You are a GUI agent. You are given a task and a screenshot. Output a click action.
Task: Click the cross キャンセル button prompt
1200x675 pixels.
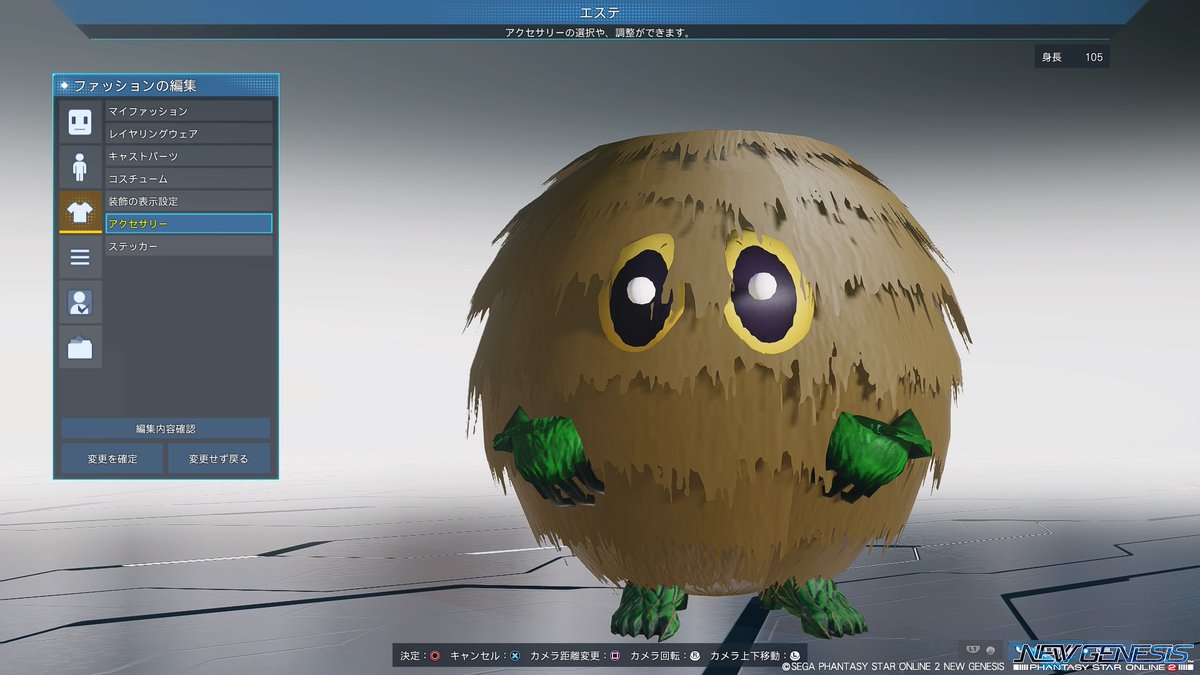pyautogui.click(x=514, y=656)
